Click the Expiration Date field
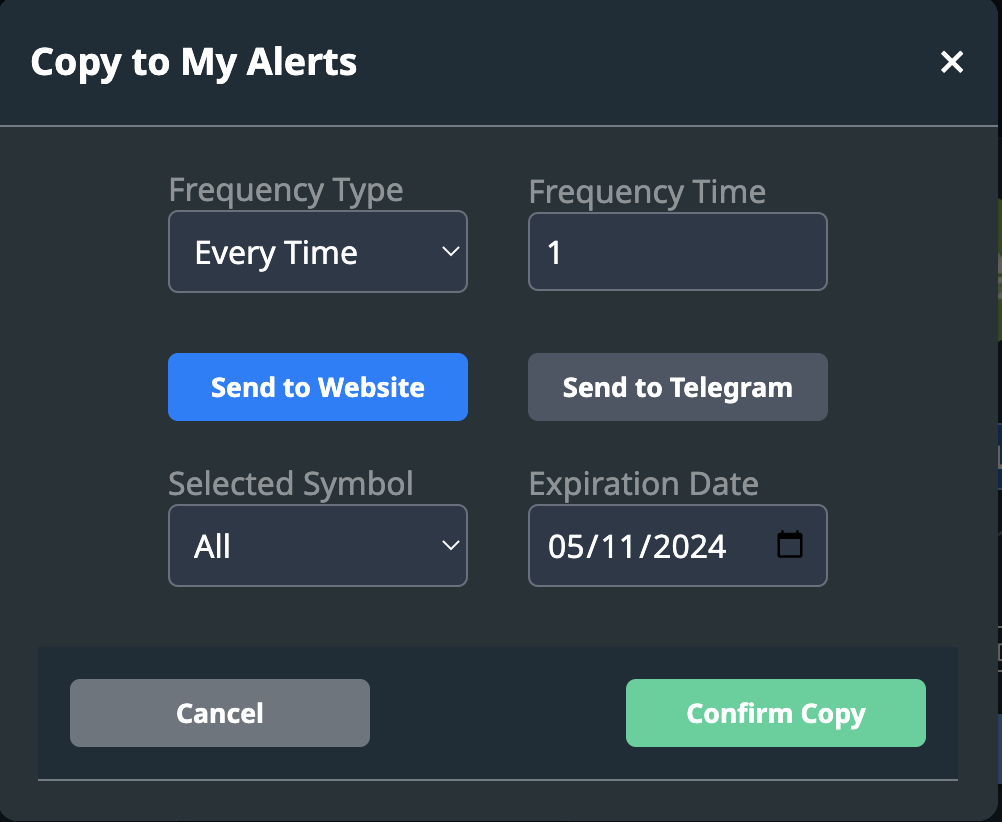 pyautogui.click(x=660, y=546)
